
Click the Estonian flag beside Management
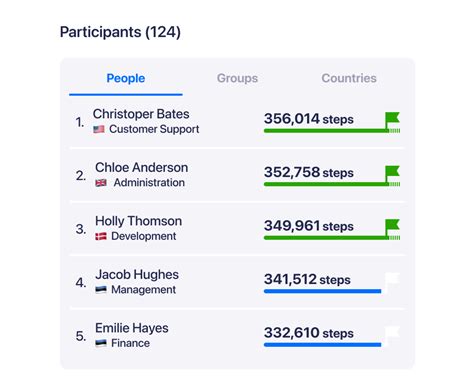click(x=101, y=290)
